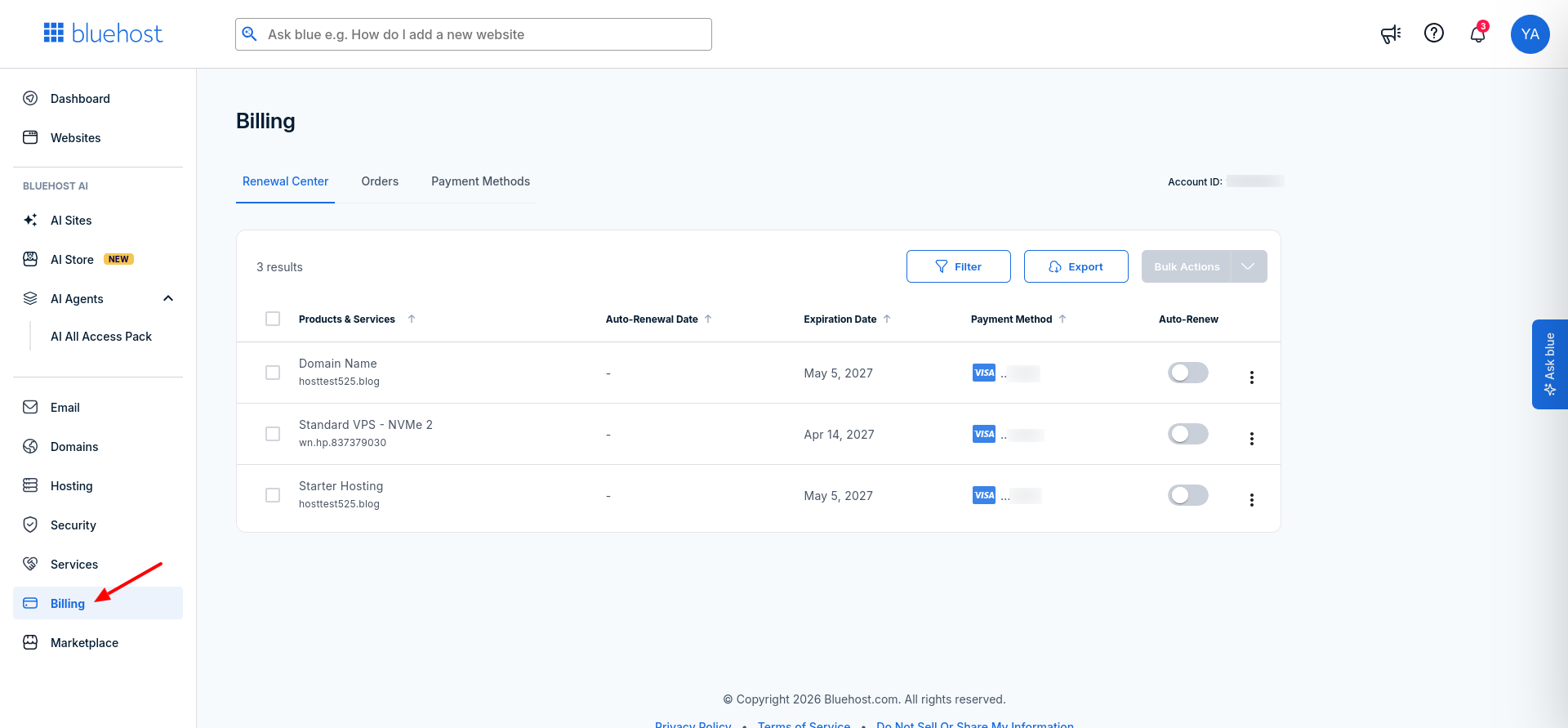This screenshot has width=1568, height=728.
Task: Open the Bluehost apps grid icon
Action: tap(54, 33)
